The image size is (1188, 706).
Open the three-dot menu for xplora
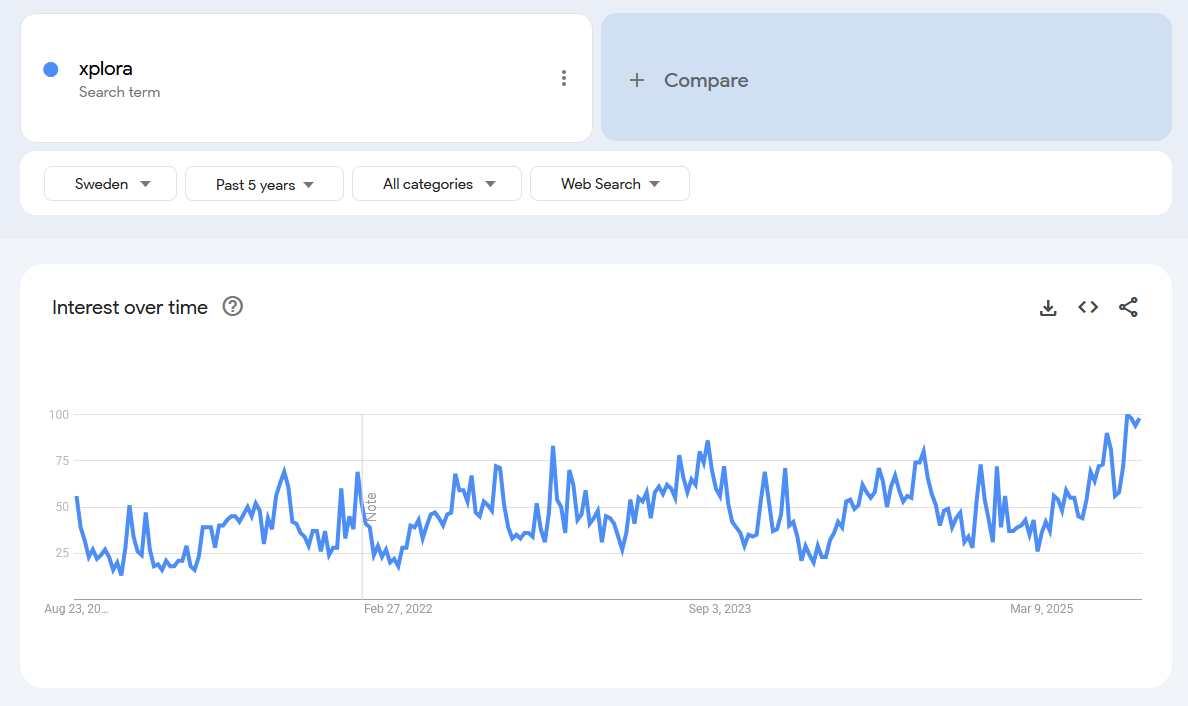564,78
